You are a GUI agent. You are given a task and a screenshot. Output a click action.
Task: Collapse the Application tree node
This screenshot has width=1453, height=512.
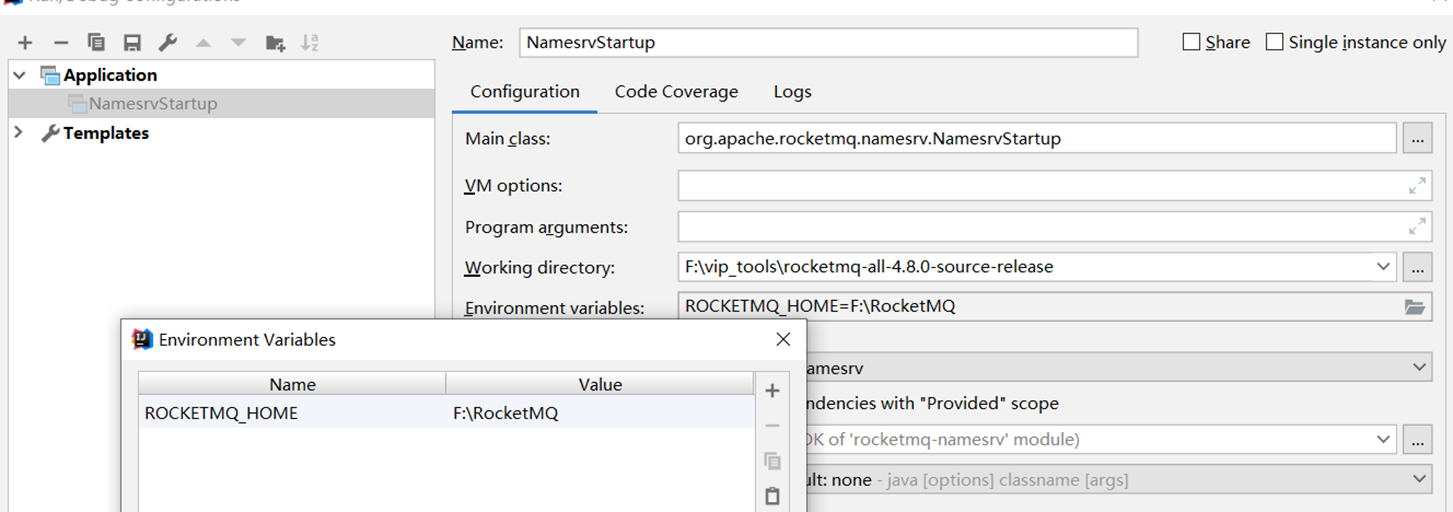click(x=19, y=75)
